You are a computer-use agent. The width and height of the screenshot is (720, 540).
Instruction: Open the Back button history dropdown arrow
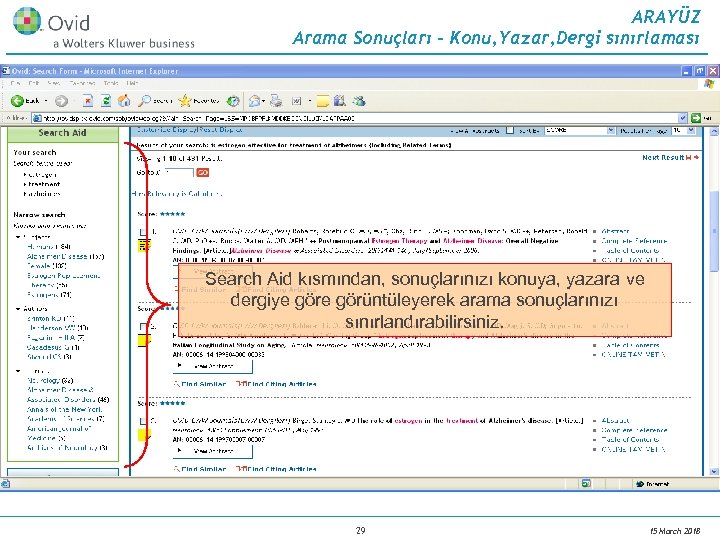[46, 101]
